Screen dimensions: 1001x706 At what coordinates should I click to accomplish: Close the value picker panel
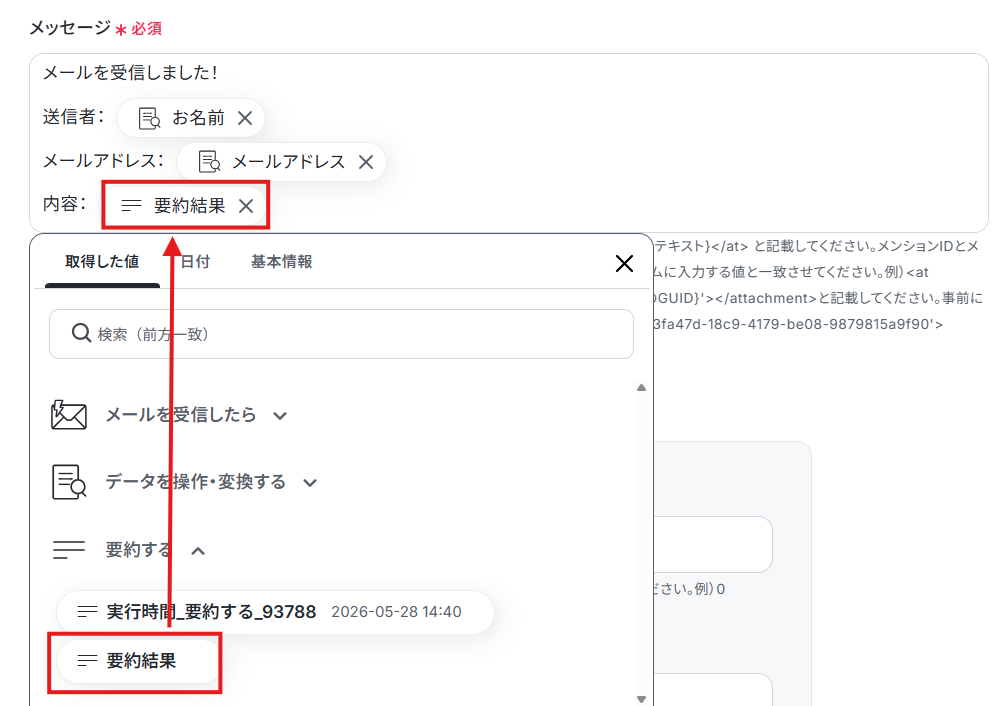(624, 263)
